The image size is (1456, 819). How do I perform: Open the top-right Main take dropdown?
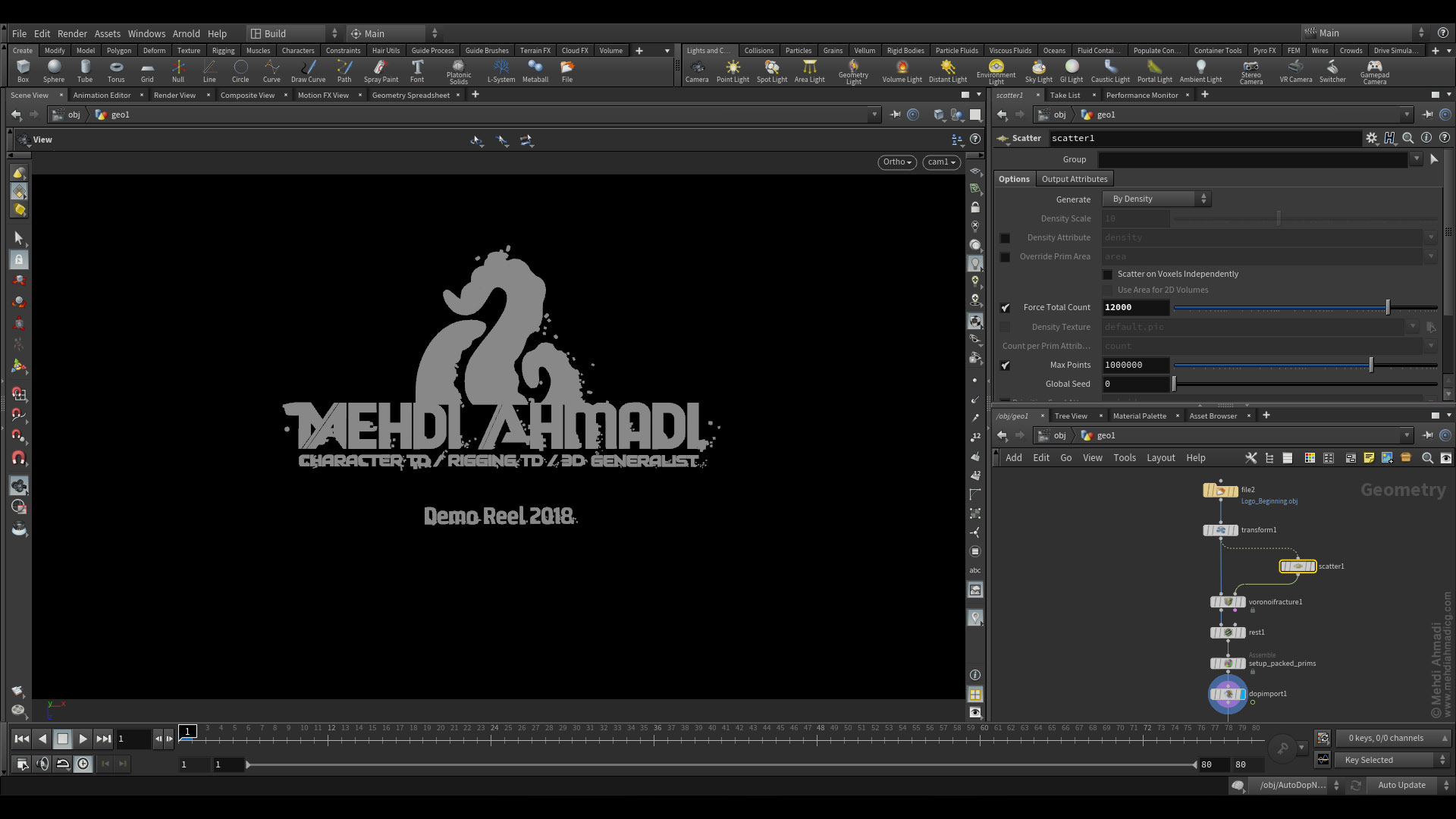[1363, 33]
